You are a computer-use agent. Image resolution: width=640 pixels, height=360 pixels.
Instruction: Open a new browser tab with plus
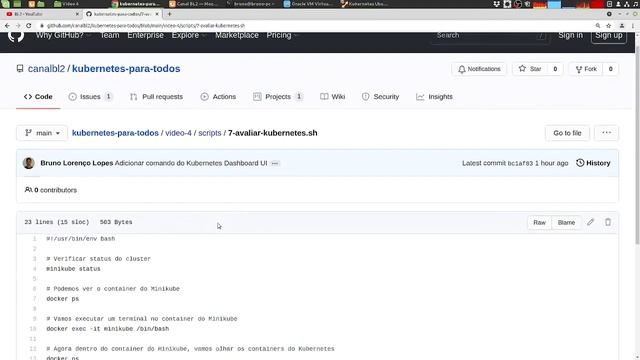click(169, 14)
